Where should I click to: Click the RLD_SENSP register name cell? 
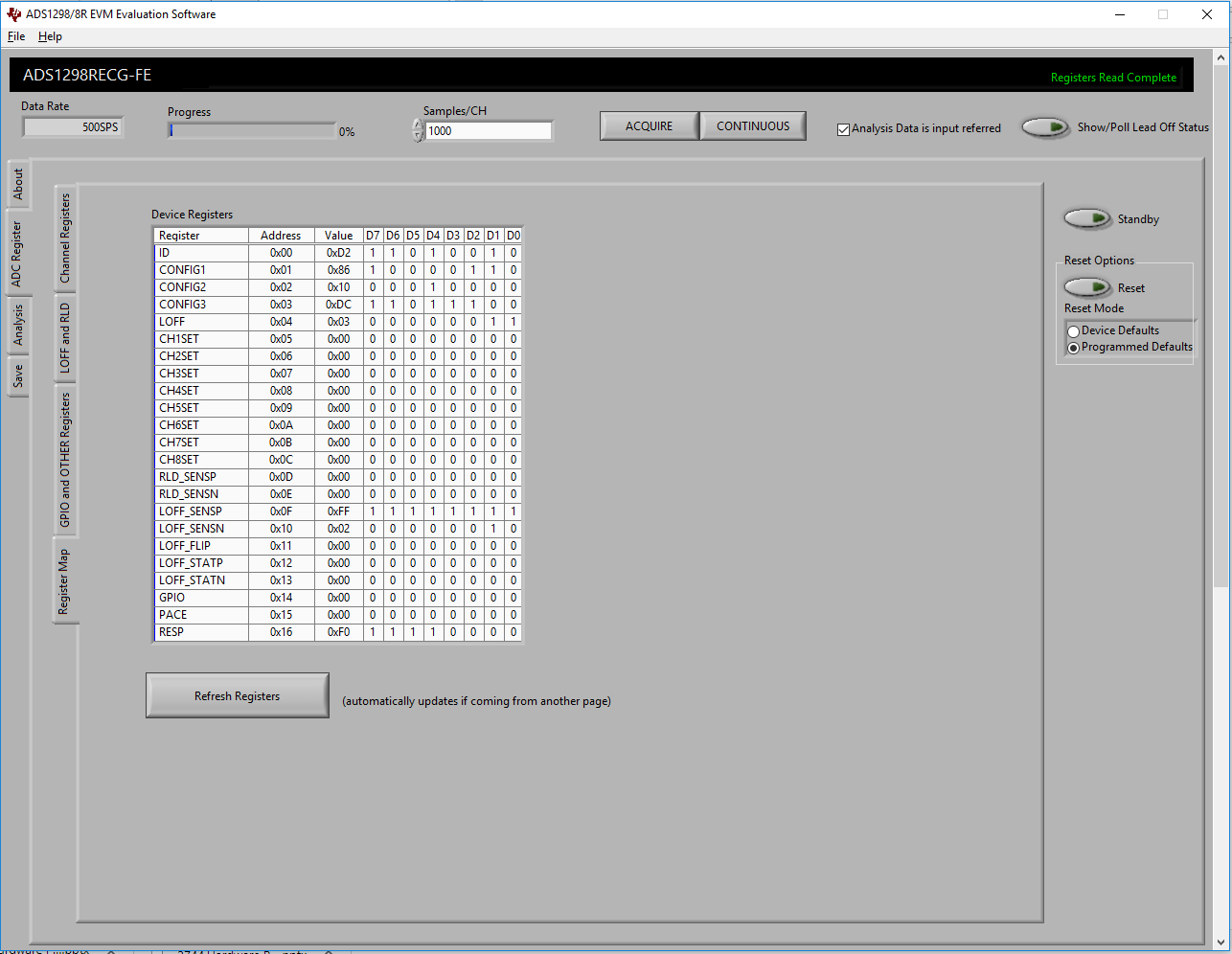[201, 477]
